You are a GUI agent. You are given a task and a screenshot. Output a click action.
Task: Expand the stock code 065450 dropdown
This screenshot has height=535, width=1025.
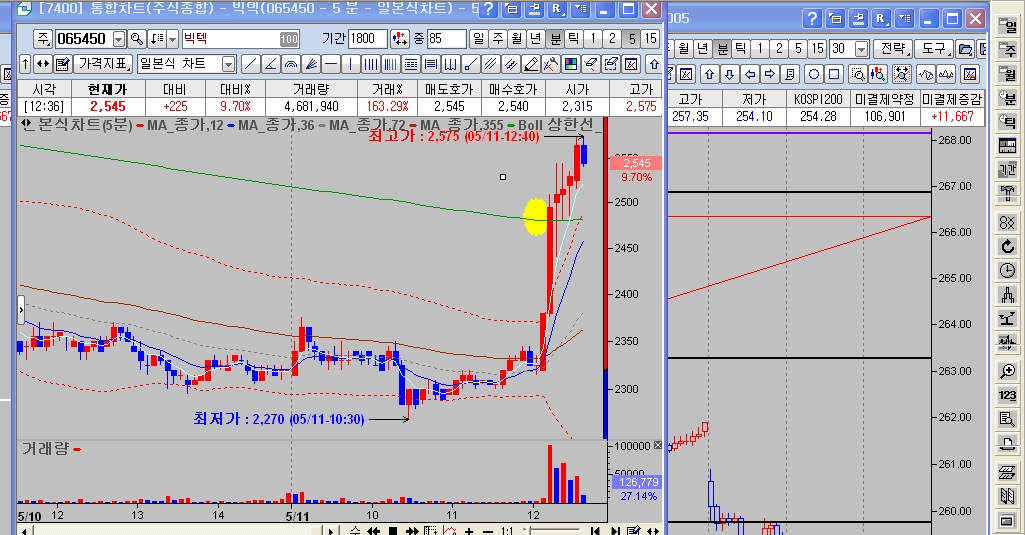(x=119, y=39)
